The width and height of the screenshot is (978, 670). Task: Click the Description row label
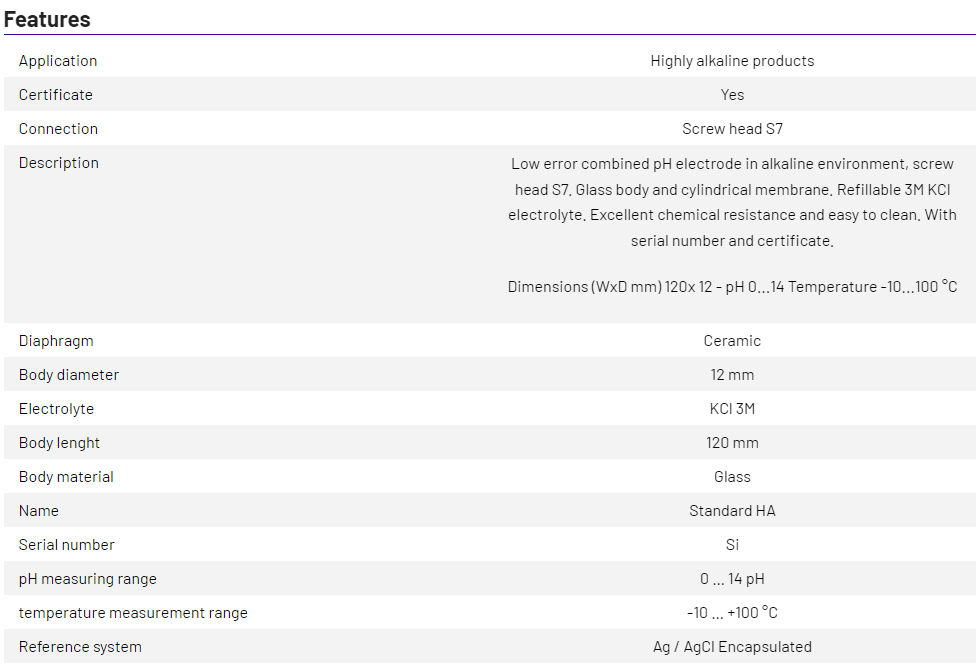[x=59, y=163]
